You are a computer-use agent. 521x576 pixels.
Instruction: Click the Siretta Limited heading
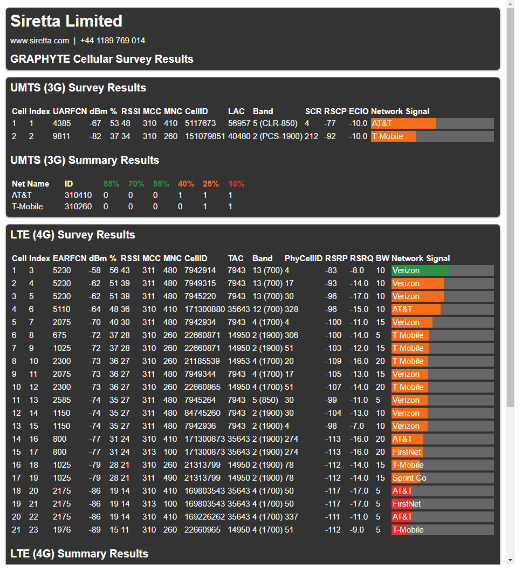pos(67,21)
